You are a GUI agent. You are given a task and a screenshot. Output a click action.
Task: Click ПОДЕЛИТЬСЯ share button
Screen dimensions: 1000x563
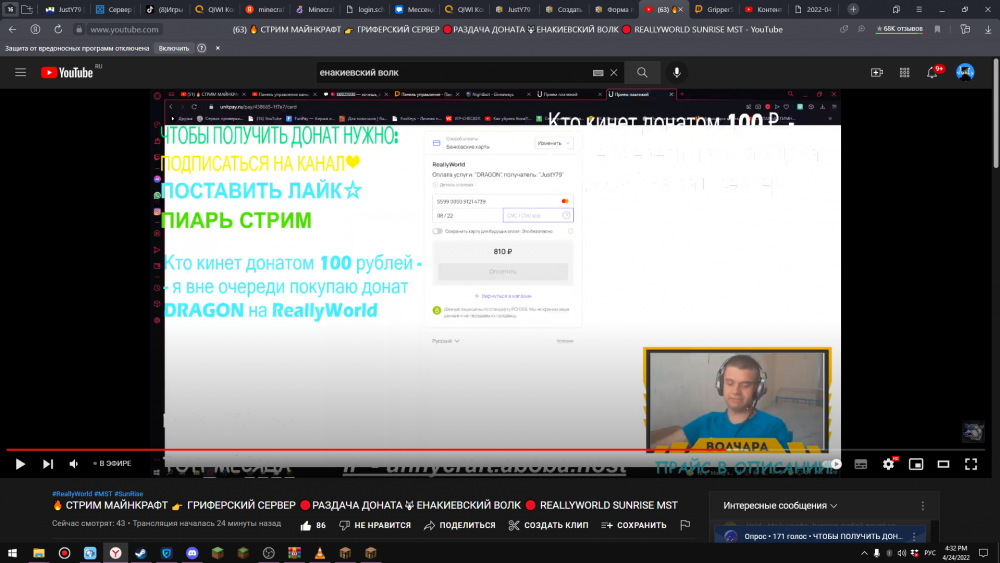tap(459, 525)
